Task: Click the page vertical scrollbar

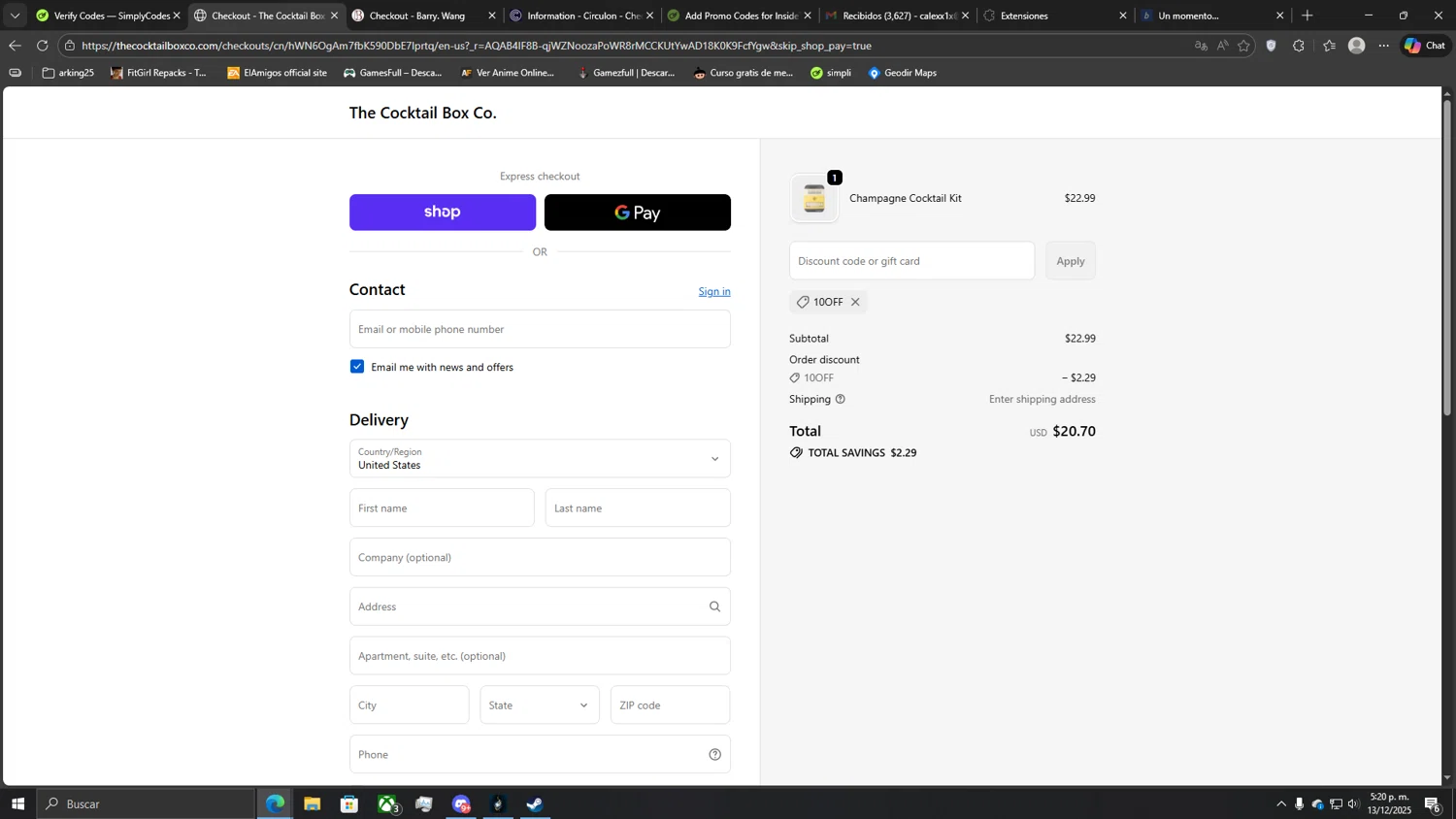Action: click(1447, 258)
